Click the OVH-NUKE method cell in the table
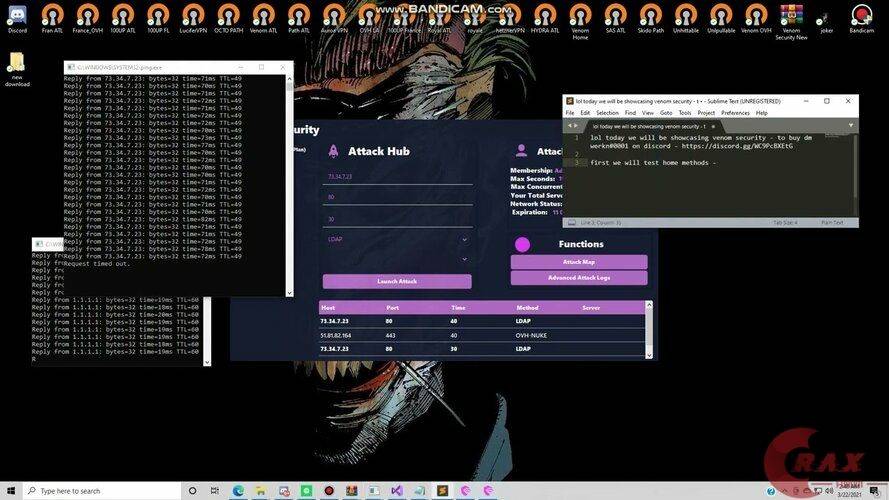The image size is (889, 500). point(531,335)
